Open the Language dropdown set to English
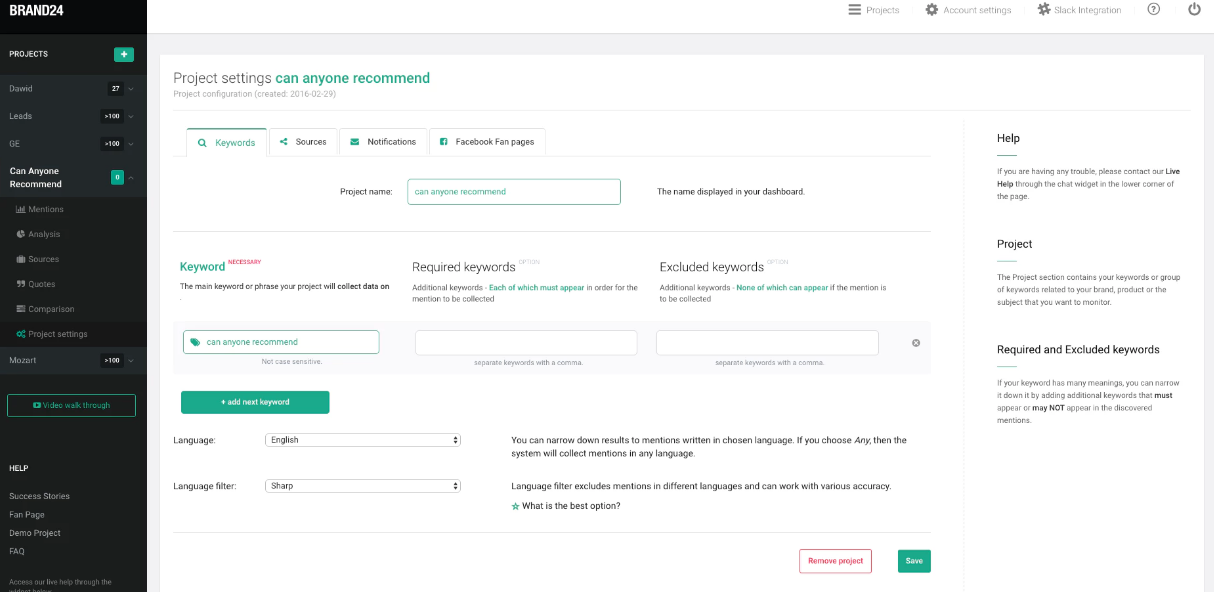 [362, 440]
